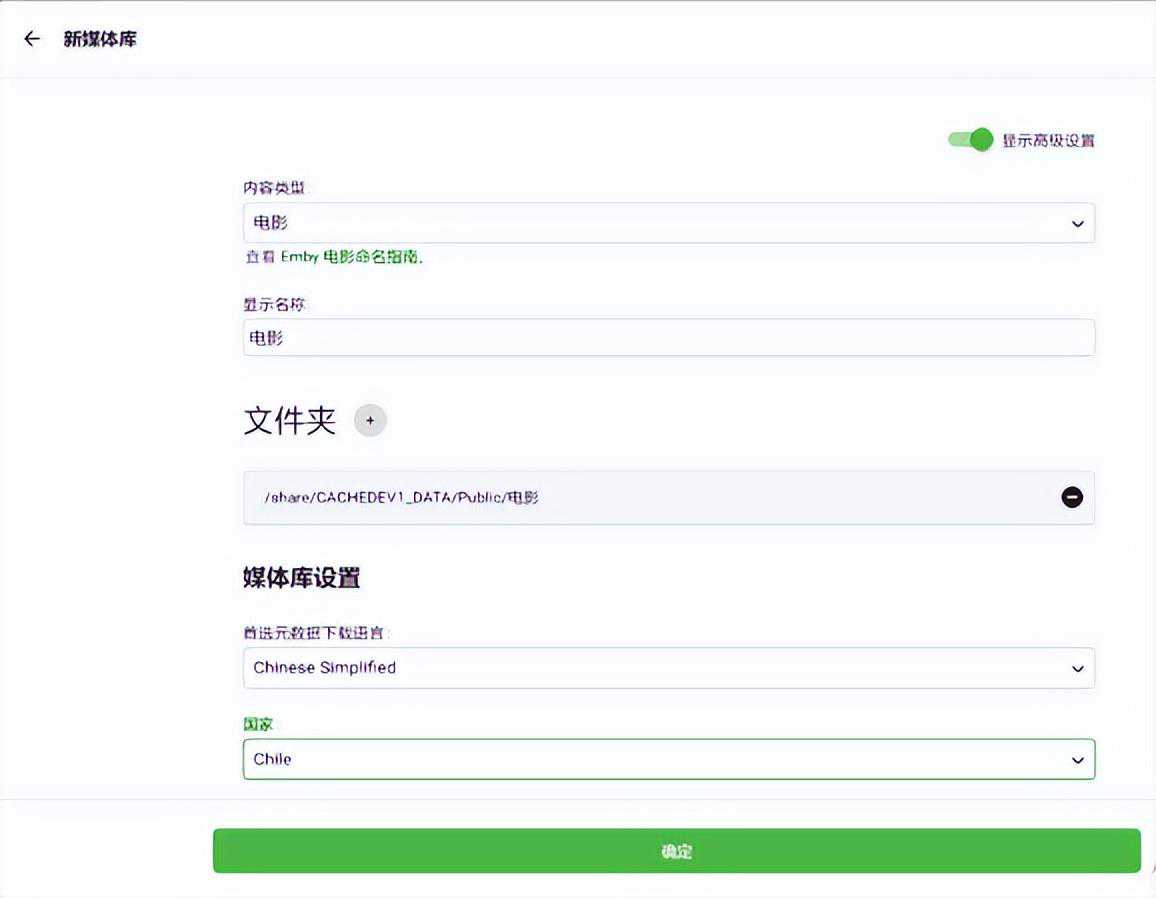
Task: Click the chevron arrow on Chile field
Action: 1077,760
